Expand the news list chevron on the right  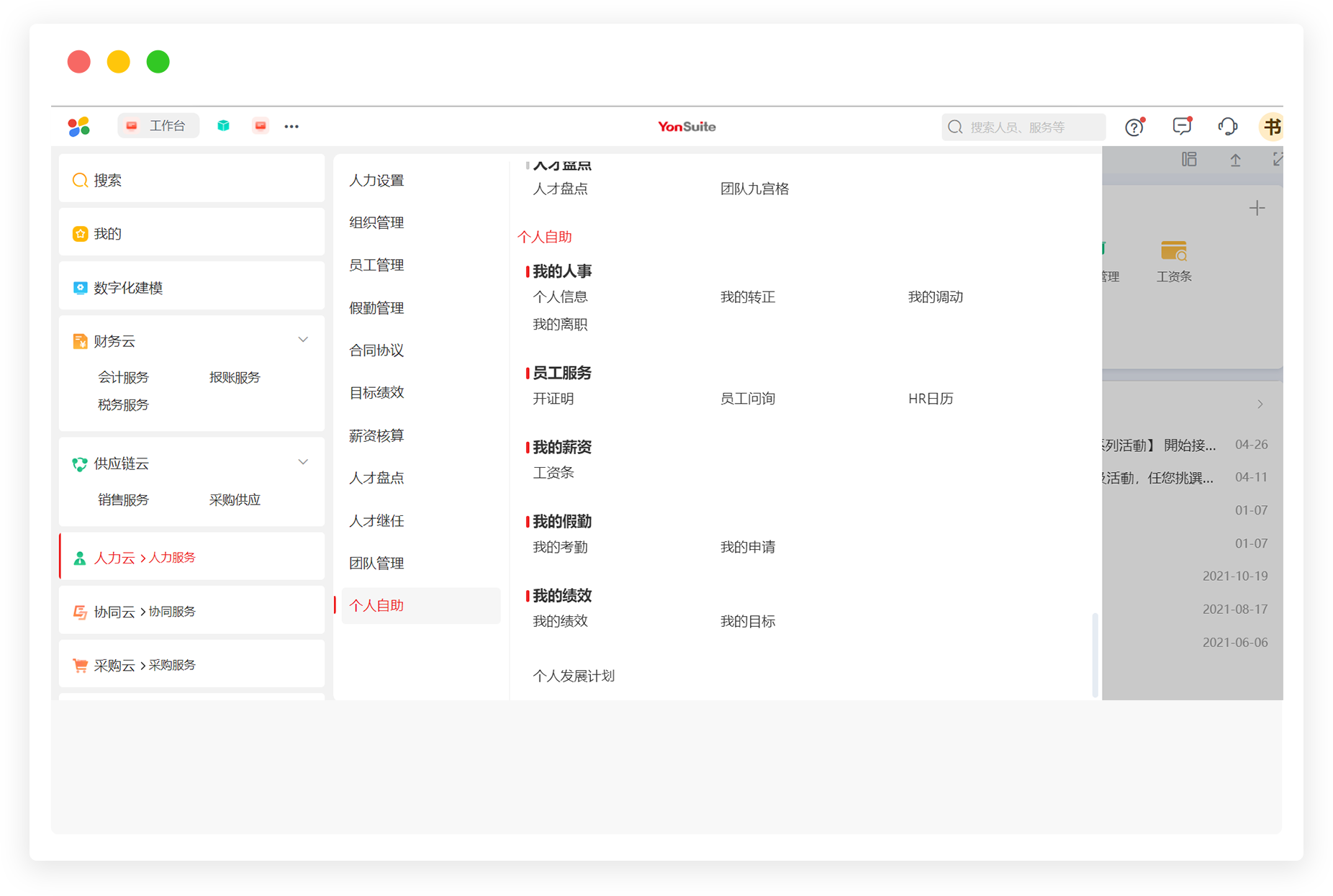click(1260, 404)
